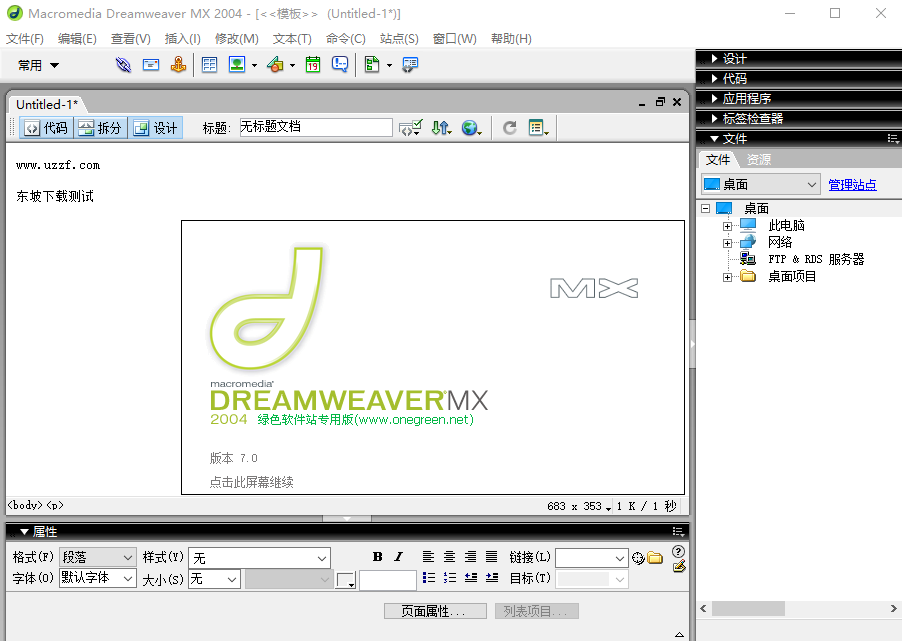Open 管理站点 link
This screenshot has width=902, height=641.
851,184
